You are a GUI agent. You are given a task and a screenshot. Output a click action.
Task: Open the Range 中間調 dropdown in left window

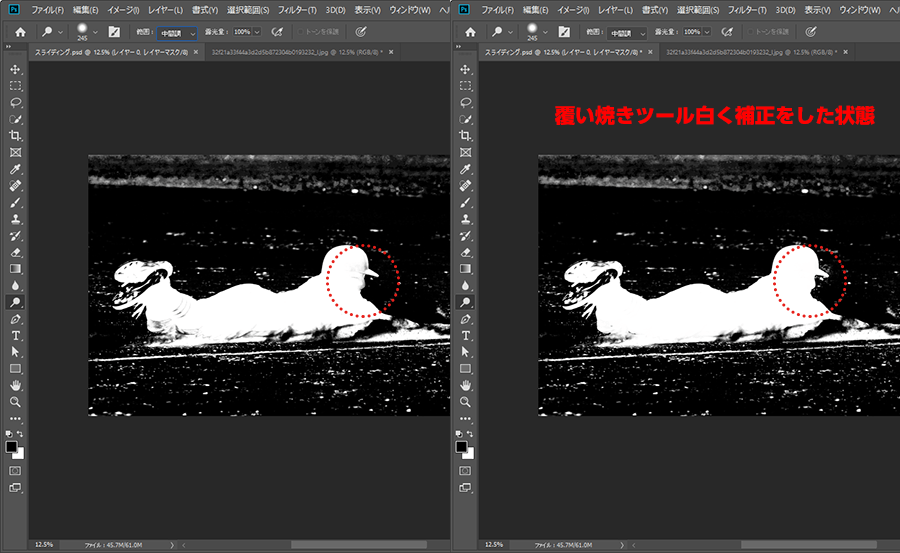coord(177,33)
